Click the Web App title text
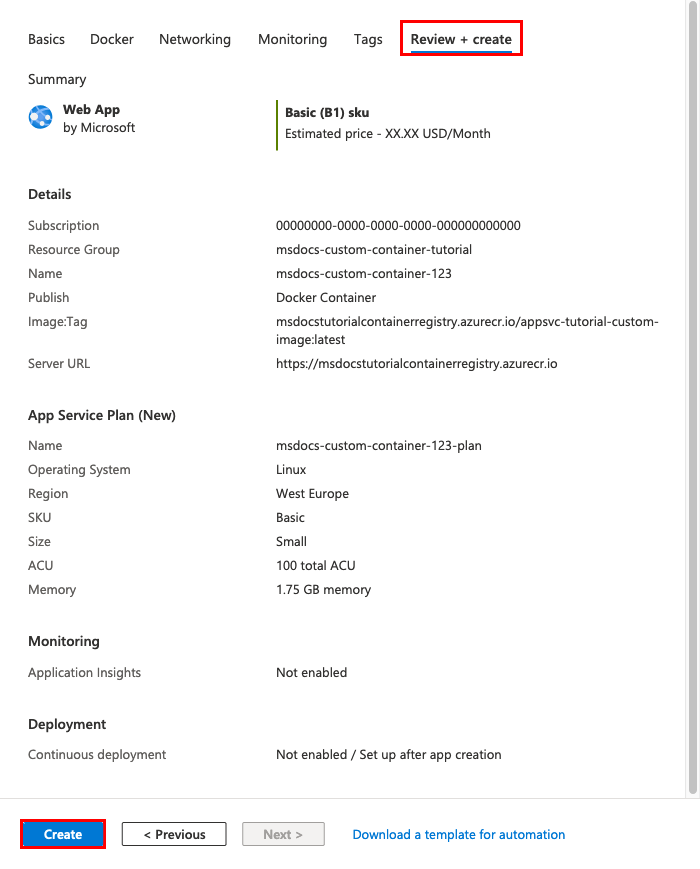 tap(91, 110)
